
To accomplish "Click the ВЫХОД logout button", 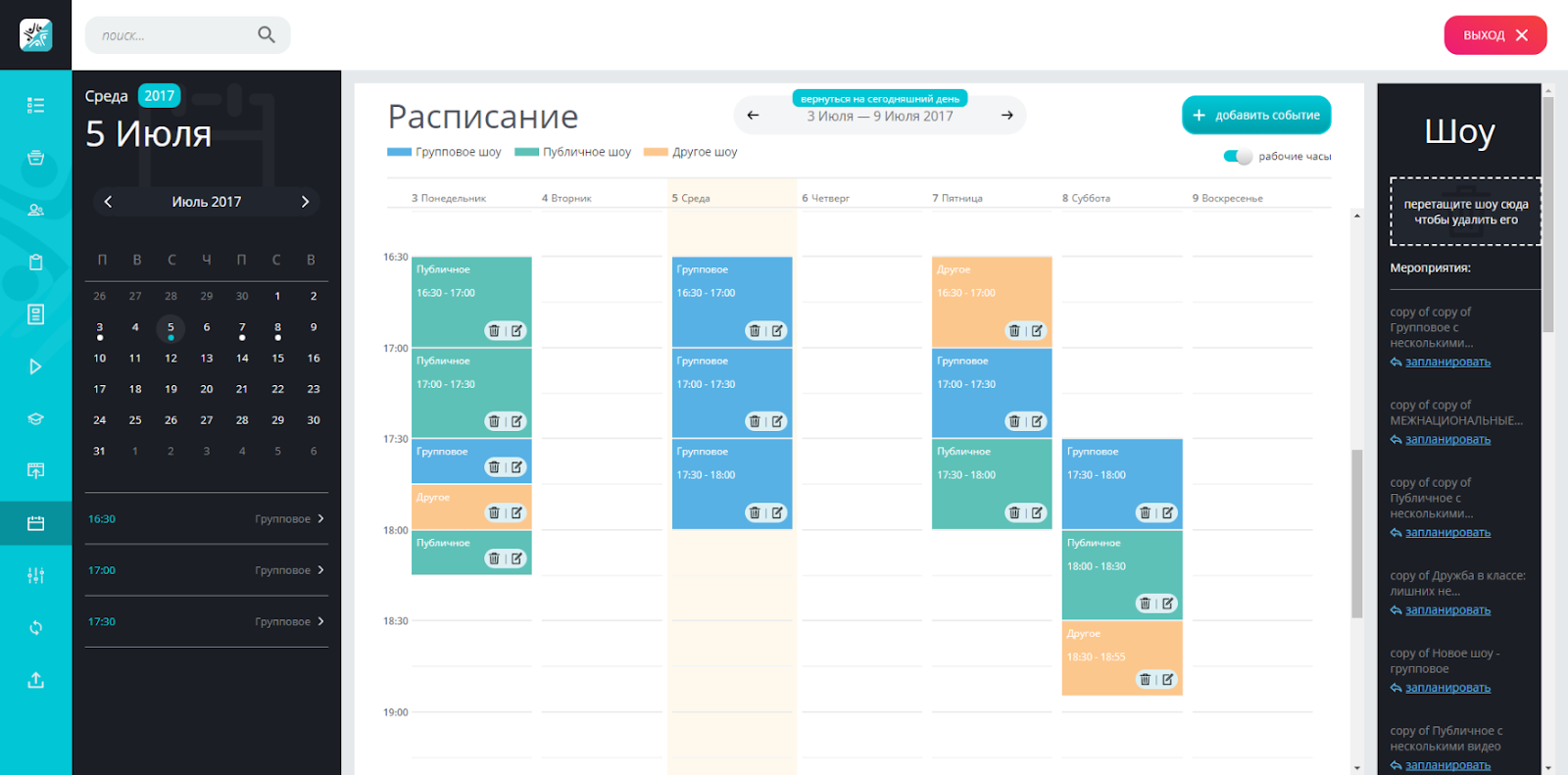I will (1495, 35).
